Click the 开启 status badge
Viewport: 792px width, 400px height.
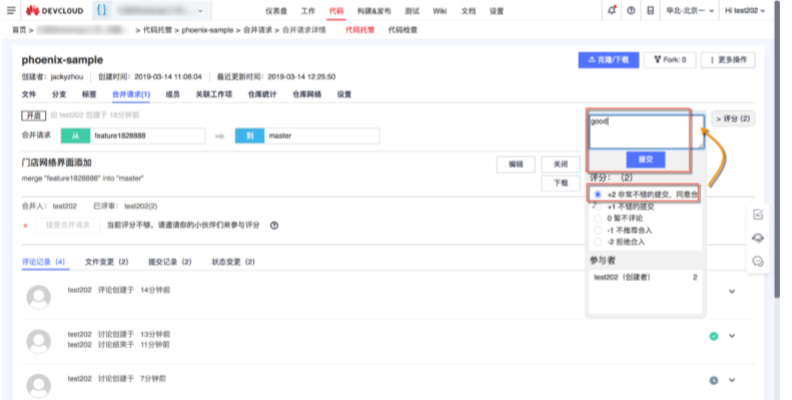coord(33,116)
